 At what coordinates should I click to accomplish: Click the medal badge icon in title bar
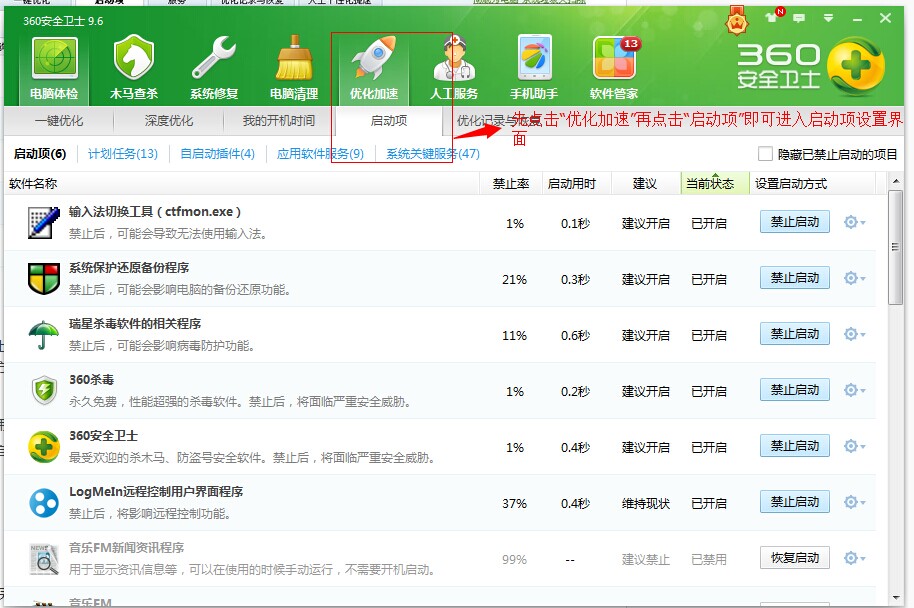point(737,22)
